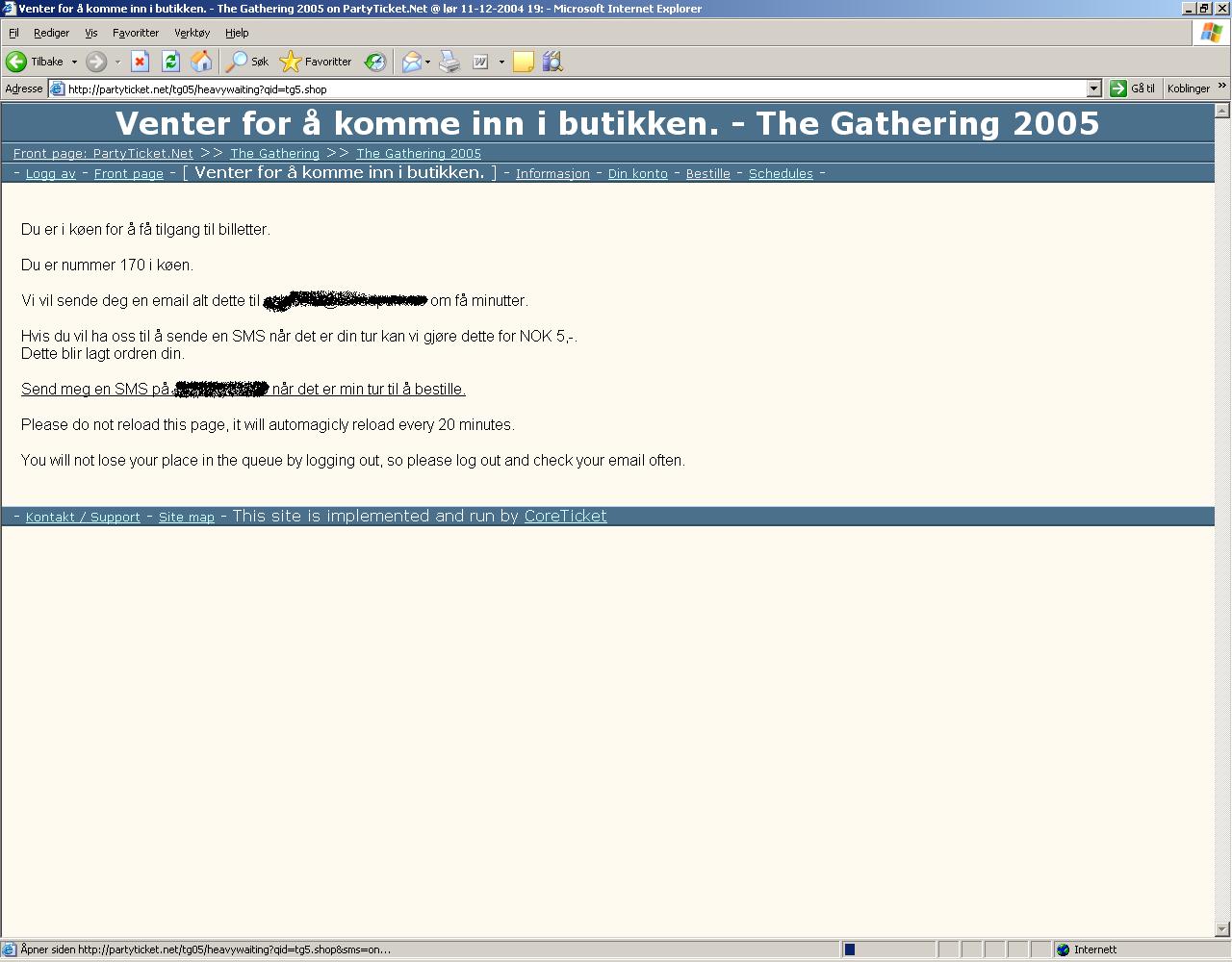Follow the The Gathering breadcrumb link
Viewport: 1232px width, 962px height.
tap(274, 154)
